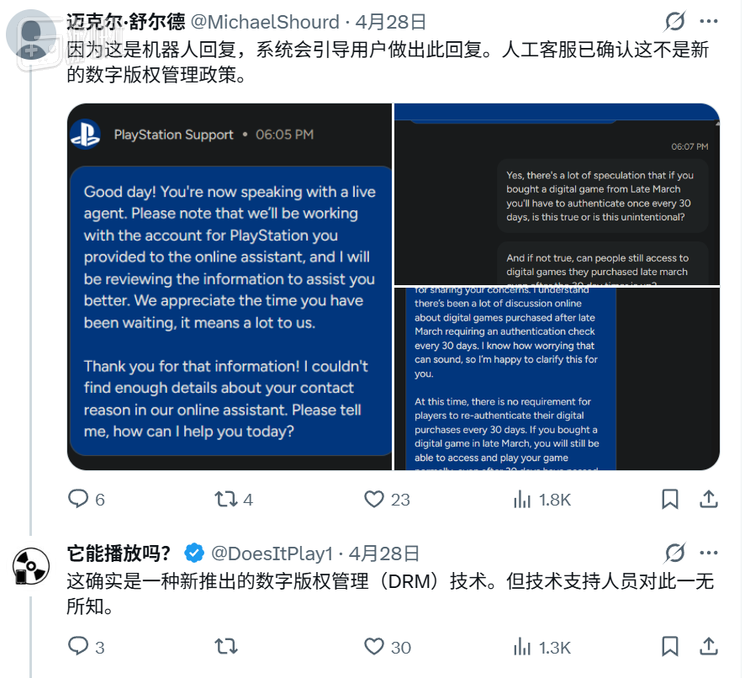Open the PlayStation Support live agent screenshot

click(230, 287)
